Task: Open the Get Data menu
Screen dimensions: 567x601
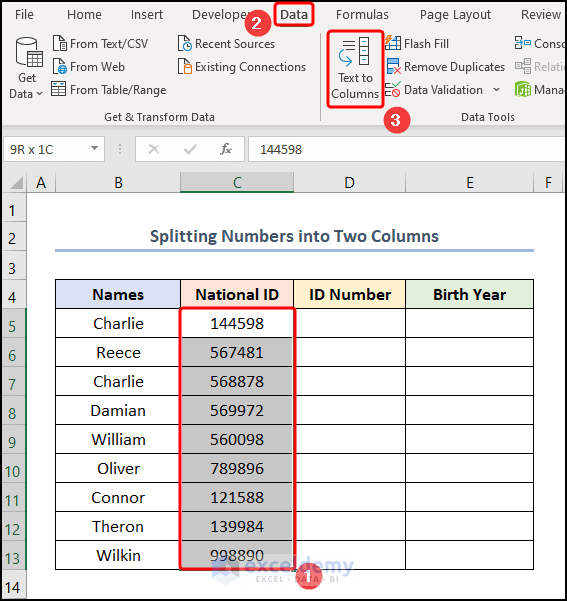Action: pos(26,68)
